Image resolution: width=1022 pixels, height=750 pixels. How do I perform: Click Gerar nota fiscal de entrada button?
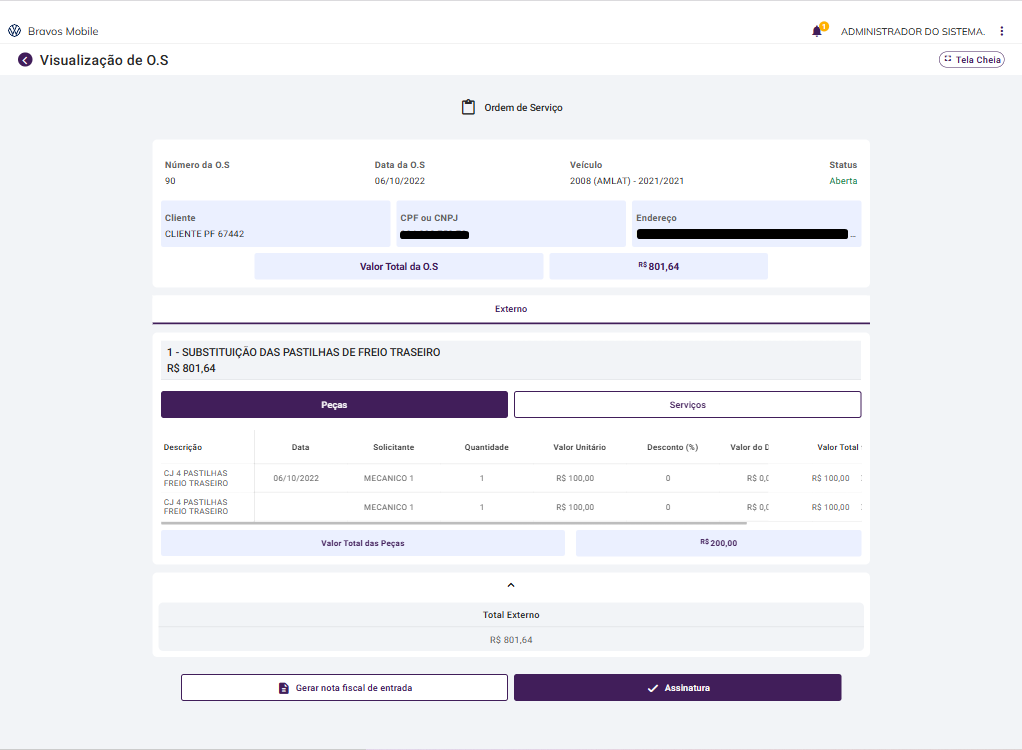coord(344,688)
